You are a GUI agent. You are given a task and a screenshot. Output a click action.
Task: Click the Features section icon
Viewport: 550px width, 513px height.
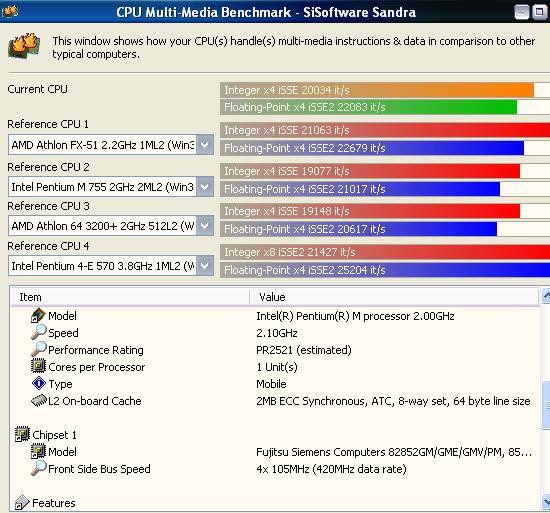[22, 502]
